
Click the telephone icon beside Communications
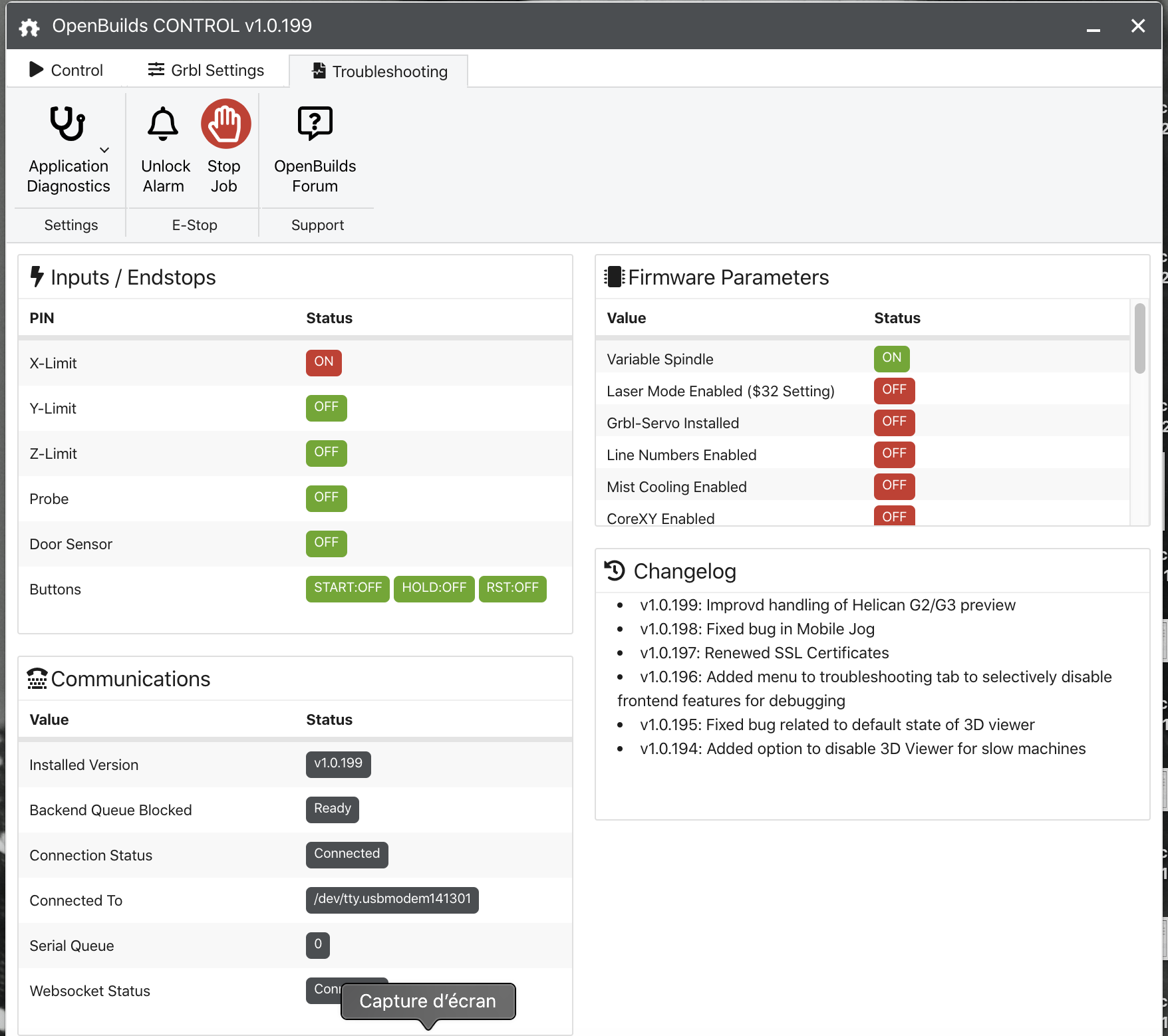click(x=37, y=678)
